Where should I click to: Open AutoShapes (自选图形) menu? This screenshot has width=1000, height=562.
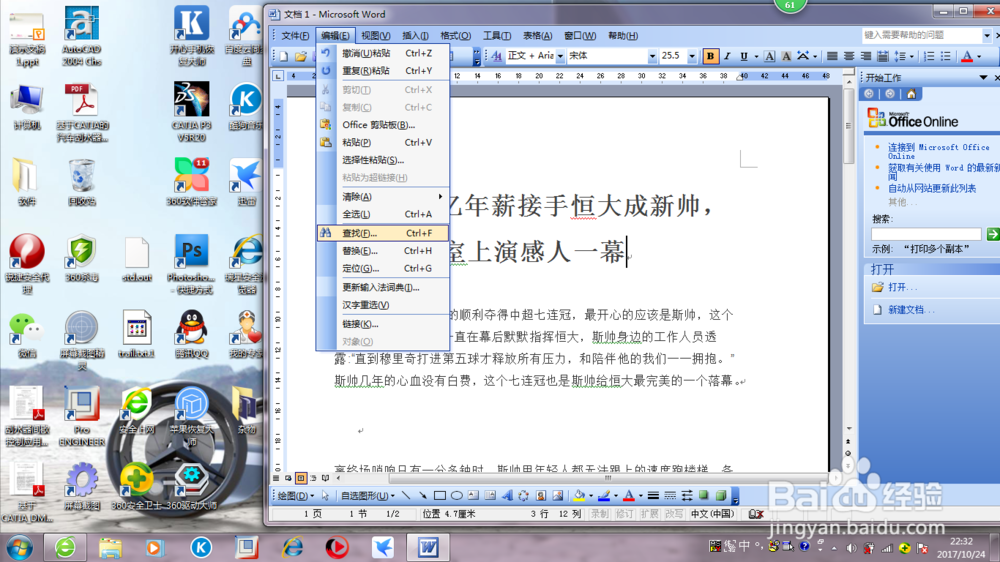click(x=367, y=496)
